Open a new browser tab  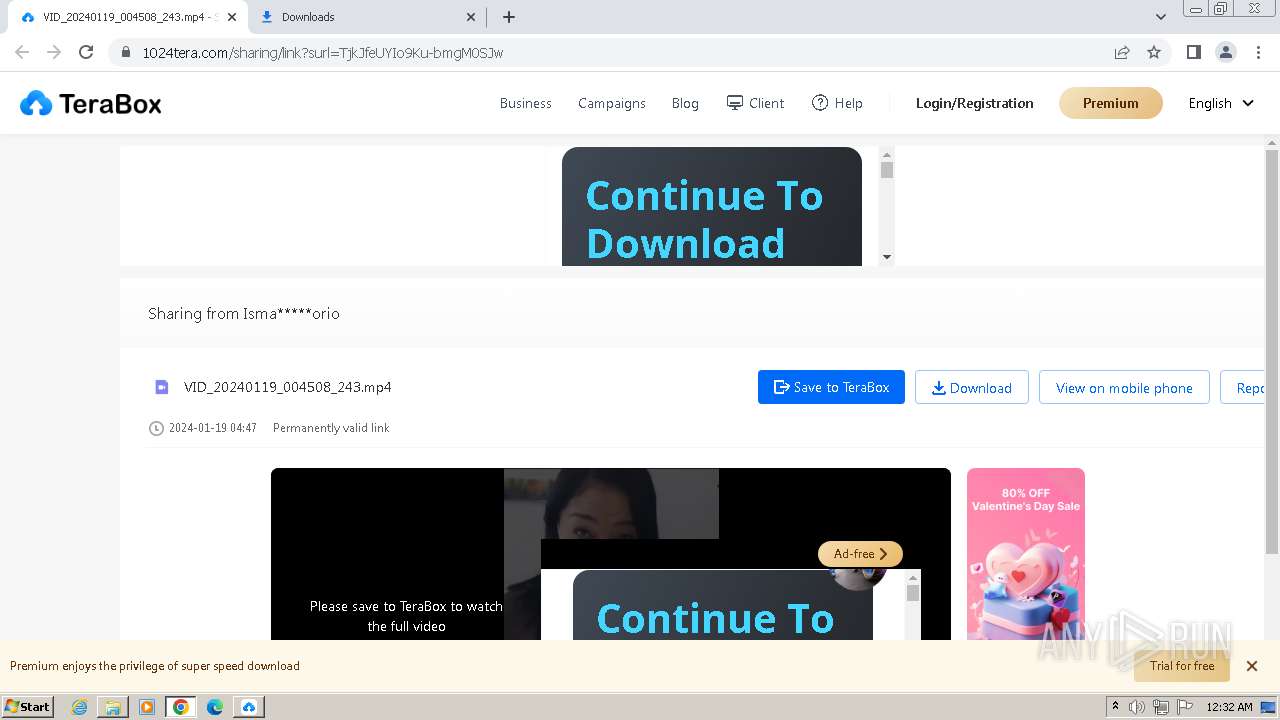coord(509,17)
